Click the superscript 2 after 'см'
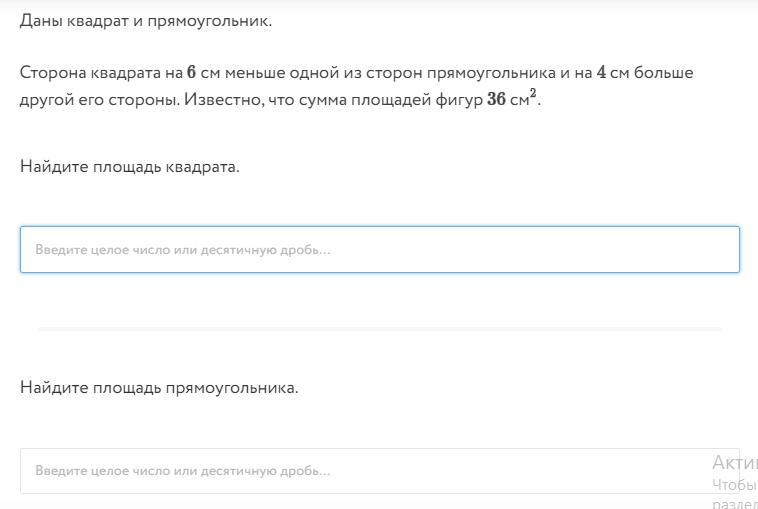Screen dimensions: 758x509 coord(533,92)
